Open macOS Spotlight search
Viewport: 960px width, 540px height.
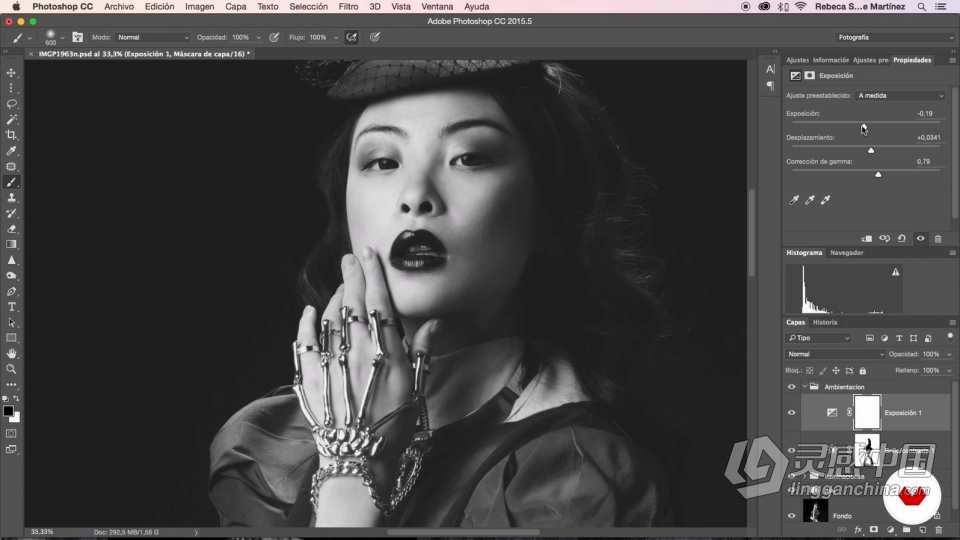coord(921,7)
